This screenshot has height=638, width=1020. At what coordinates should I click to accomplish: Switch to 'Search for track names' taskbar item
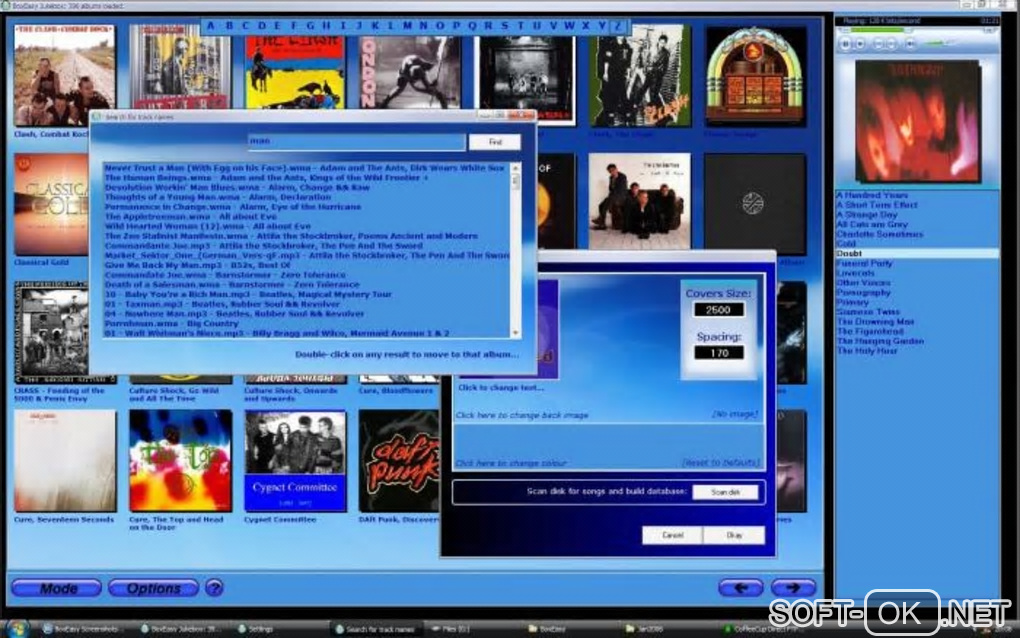coord(375,629)
